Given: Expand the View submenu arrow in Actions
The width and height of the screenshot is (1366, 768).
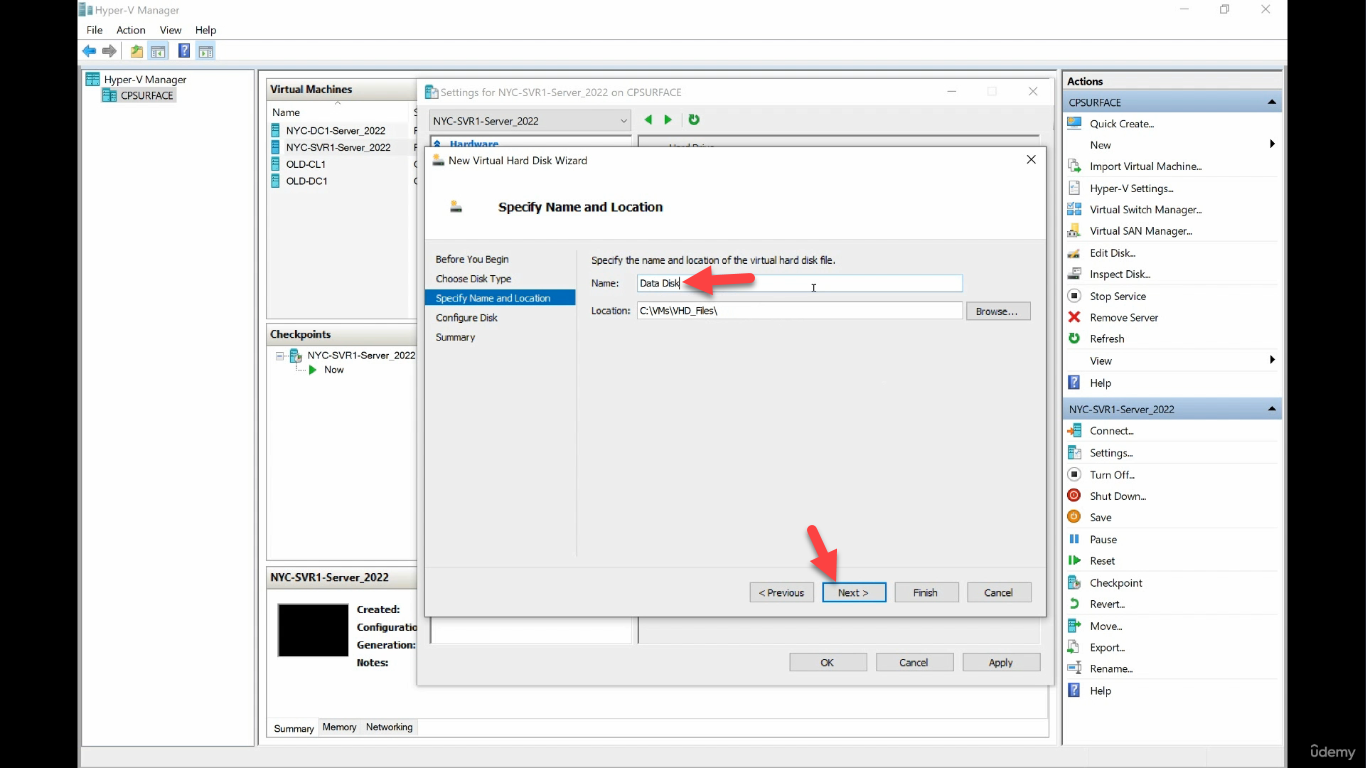Looking at the screenshot, I should click(x=1272, y=360).
